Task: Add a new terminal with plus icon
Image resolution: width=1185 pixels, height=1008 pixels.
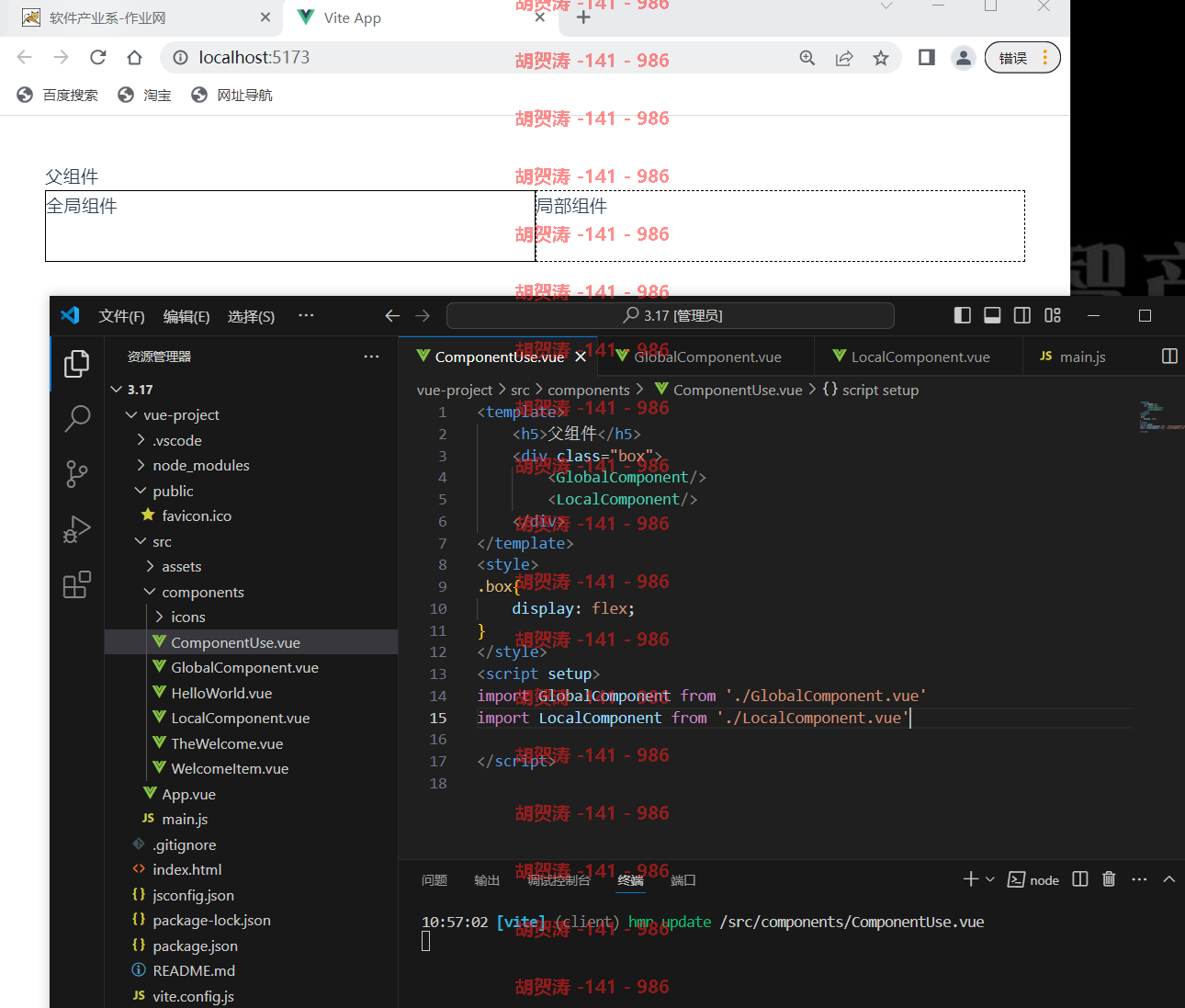Action: 970,879
